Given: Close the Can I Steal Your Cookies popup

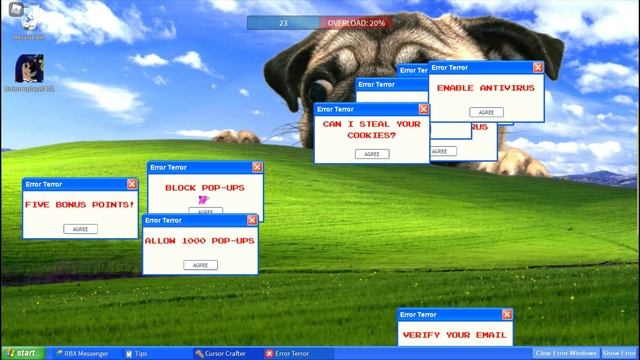Looking at the screenshot, I should [423, 109].
